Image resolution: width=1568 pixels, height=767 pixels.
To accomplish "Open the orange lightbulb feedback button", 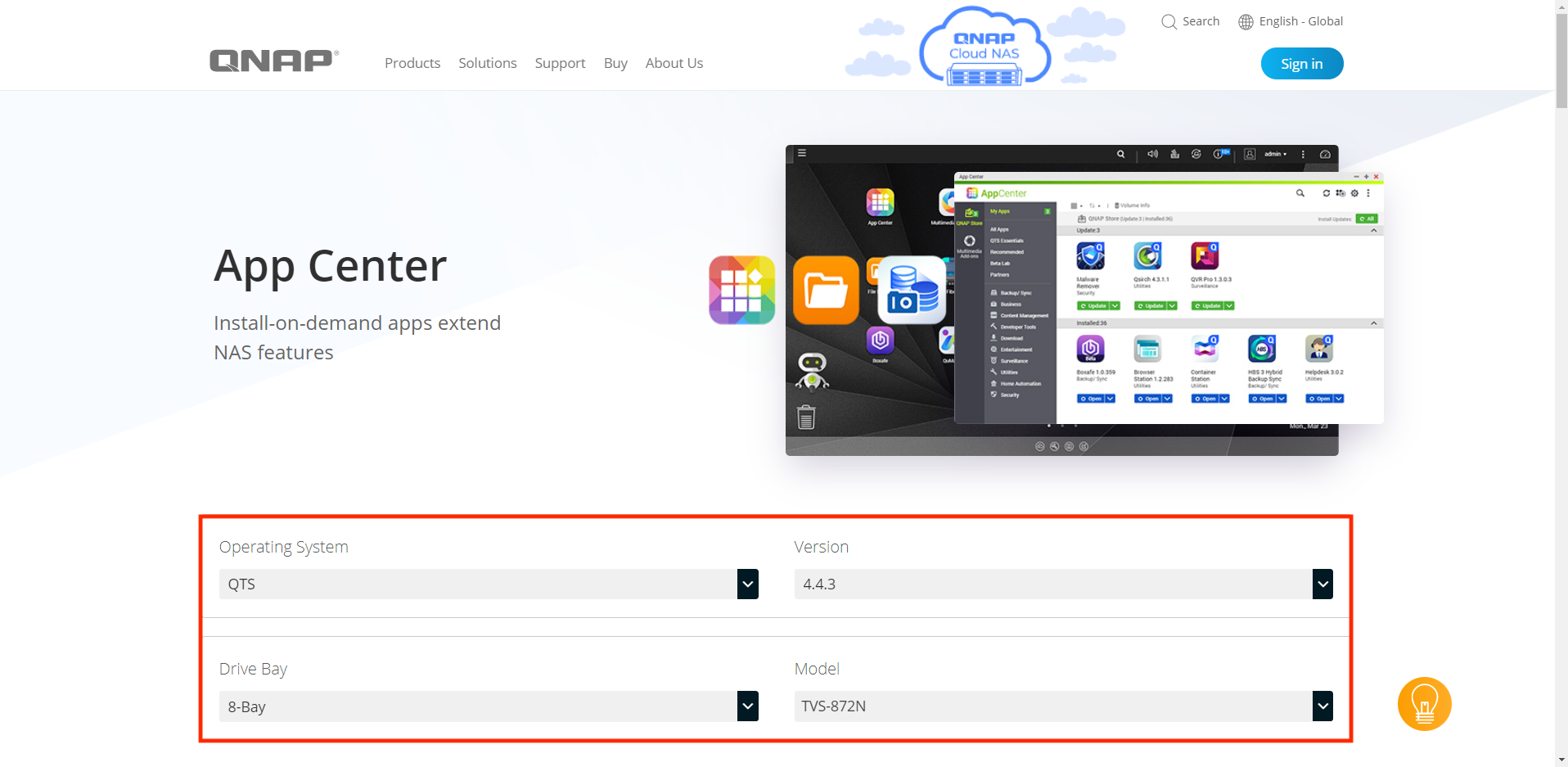I will click(1424, 704).
